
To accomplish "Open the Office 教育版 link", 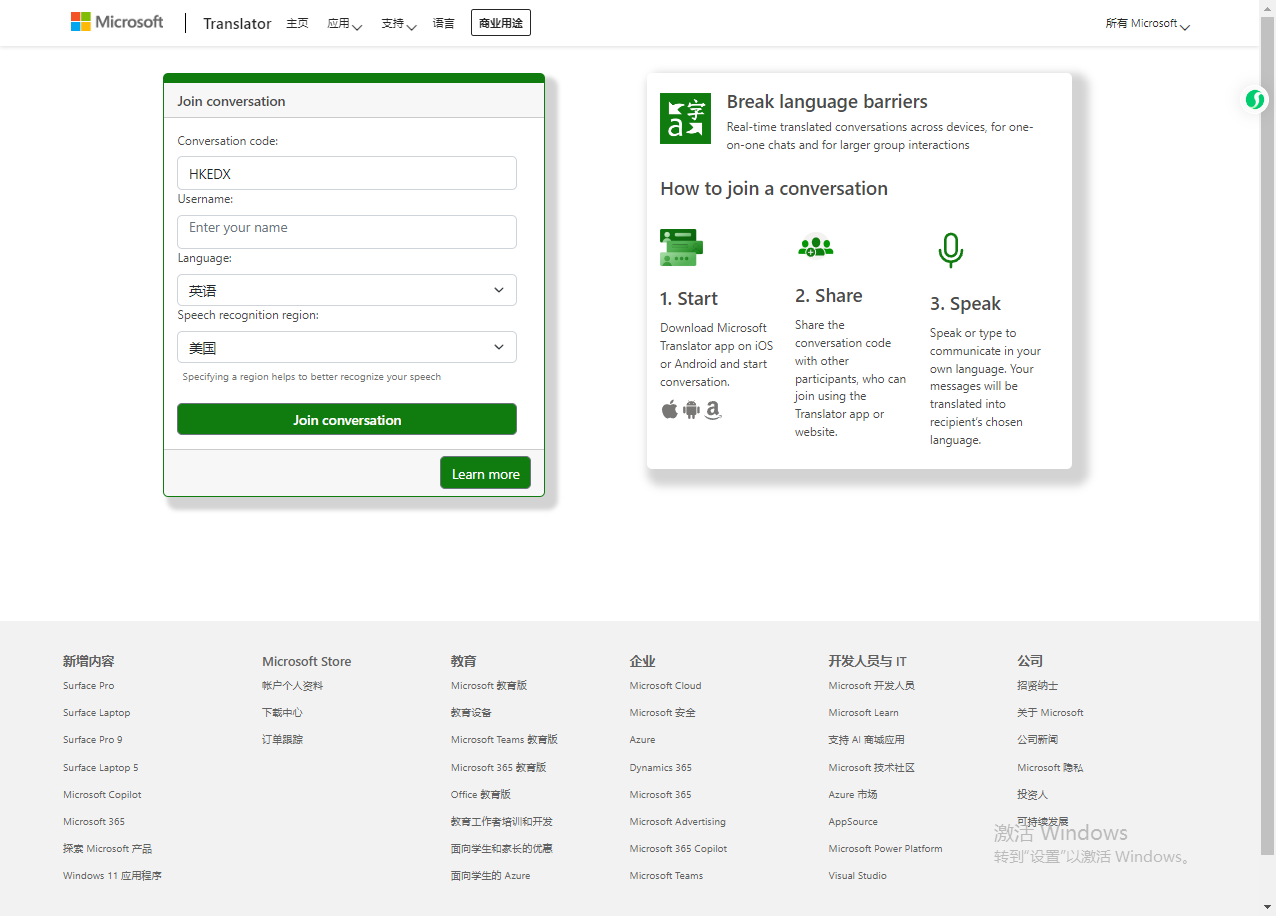I will 480,795.
